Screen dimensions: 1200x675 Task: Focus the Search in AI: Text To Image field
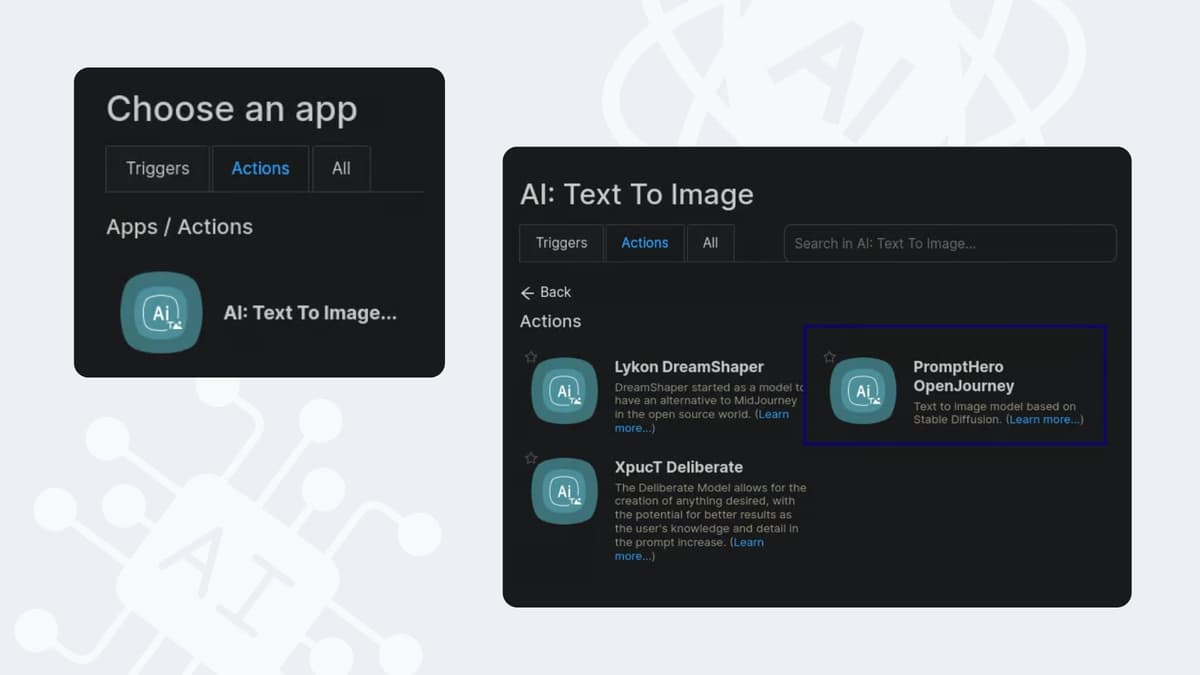click(x=949, y=243)
